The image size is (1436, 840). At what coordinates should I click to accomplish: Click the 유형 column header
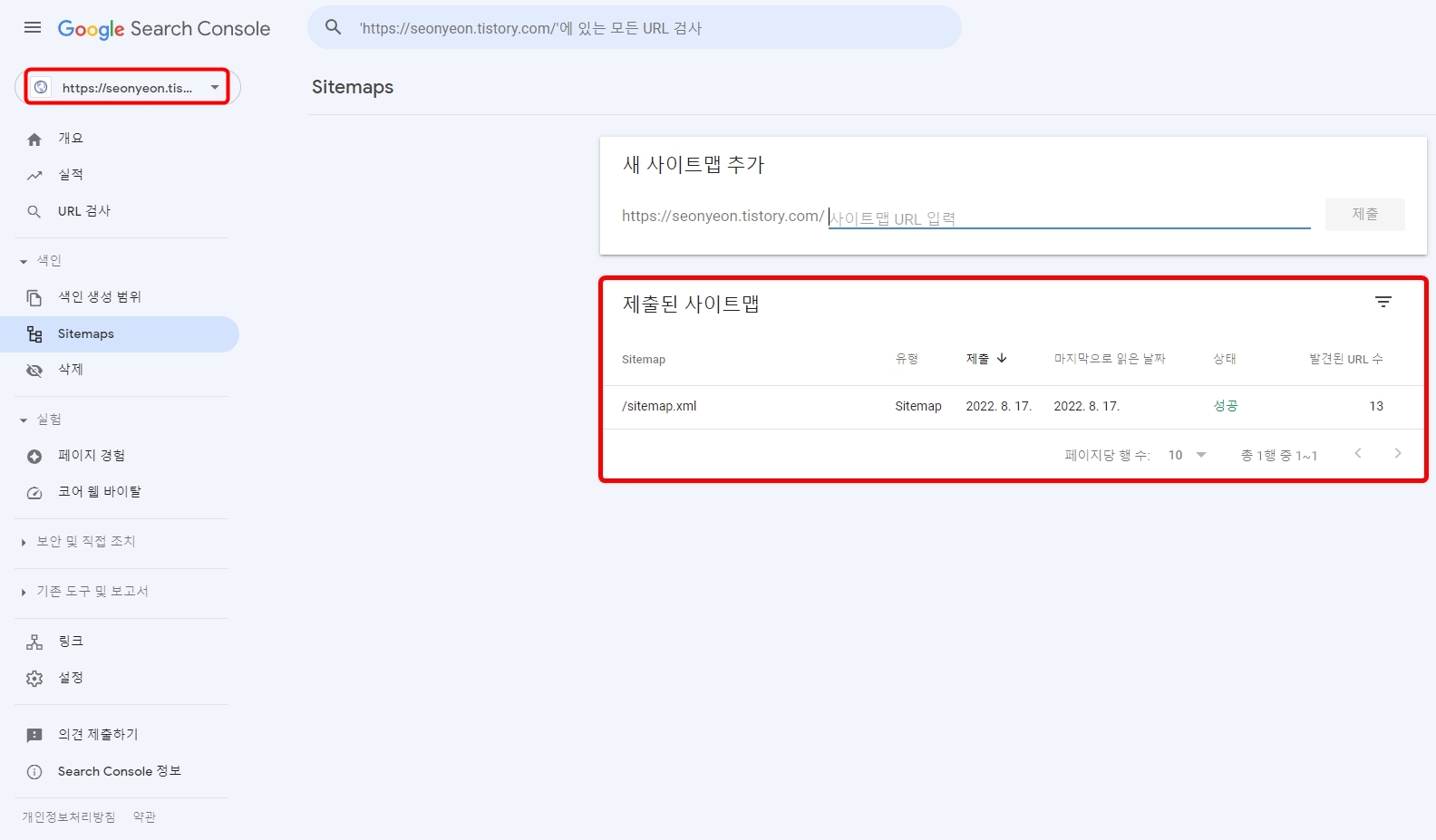907,359
